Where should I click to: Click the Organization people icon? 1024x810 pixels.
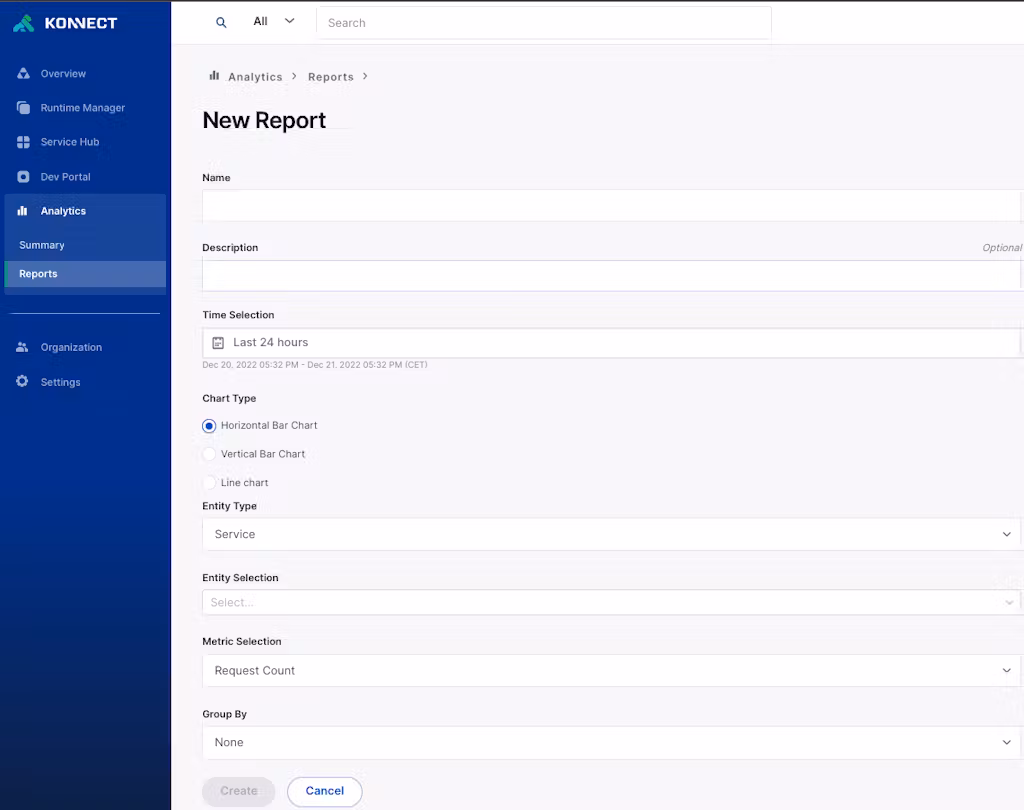[23, 348]
